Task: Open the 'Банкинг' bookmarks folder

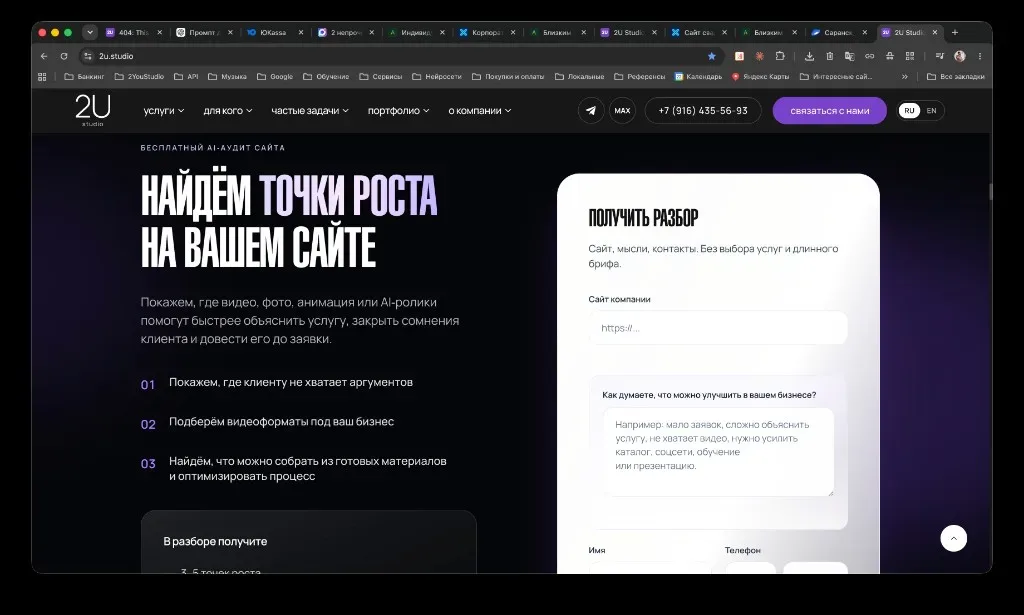Action: point(84,76)
